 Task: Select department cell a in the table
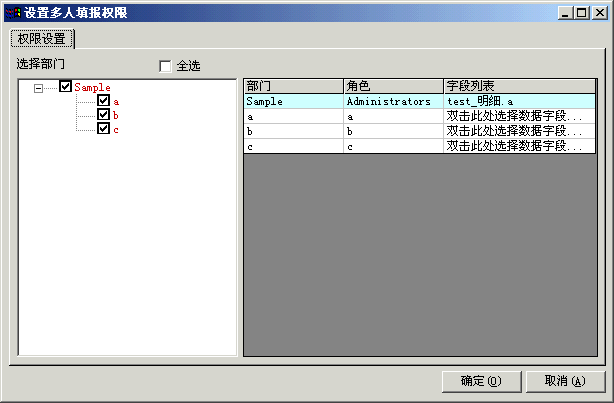[294, 116]
